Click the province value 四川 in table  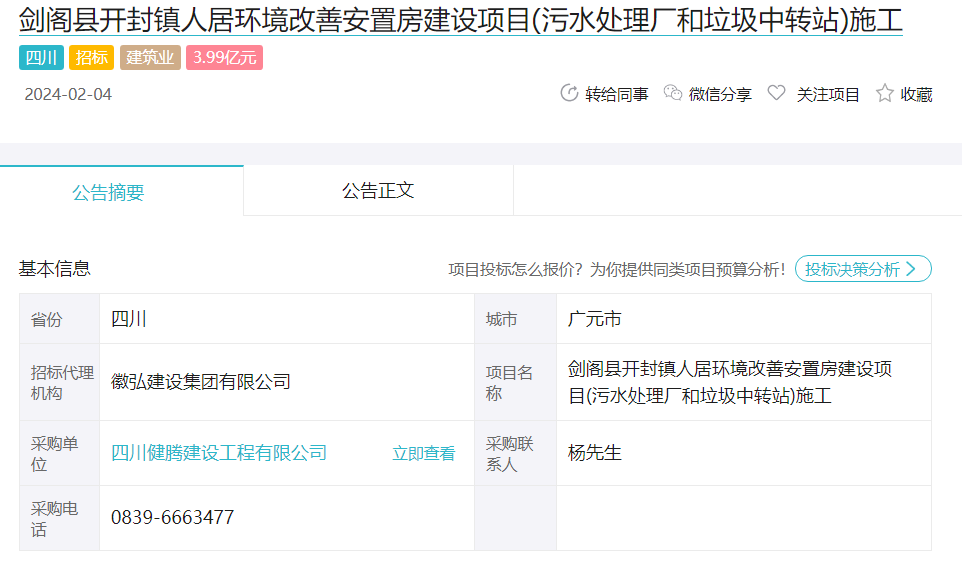[x=129, y=319]
